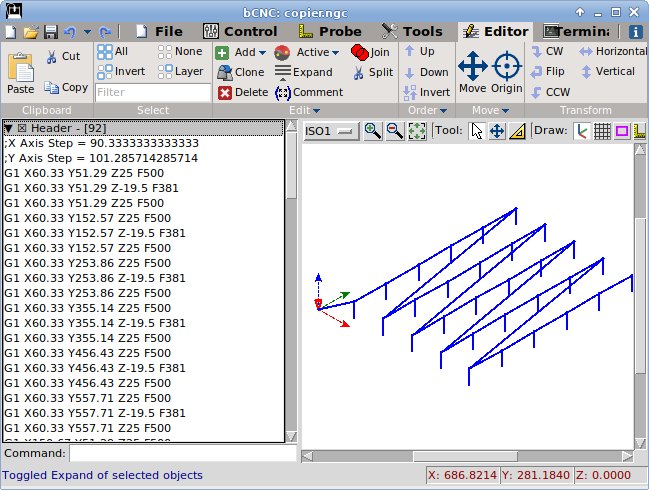Open the ISO1 view dropdown
The width and height of the screenshot is (649, 490).
point(331,131)
